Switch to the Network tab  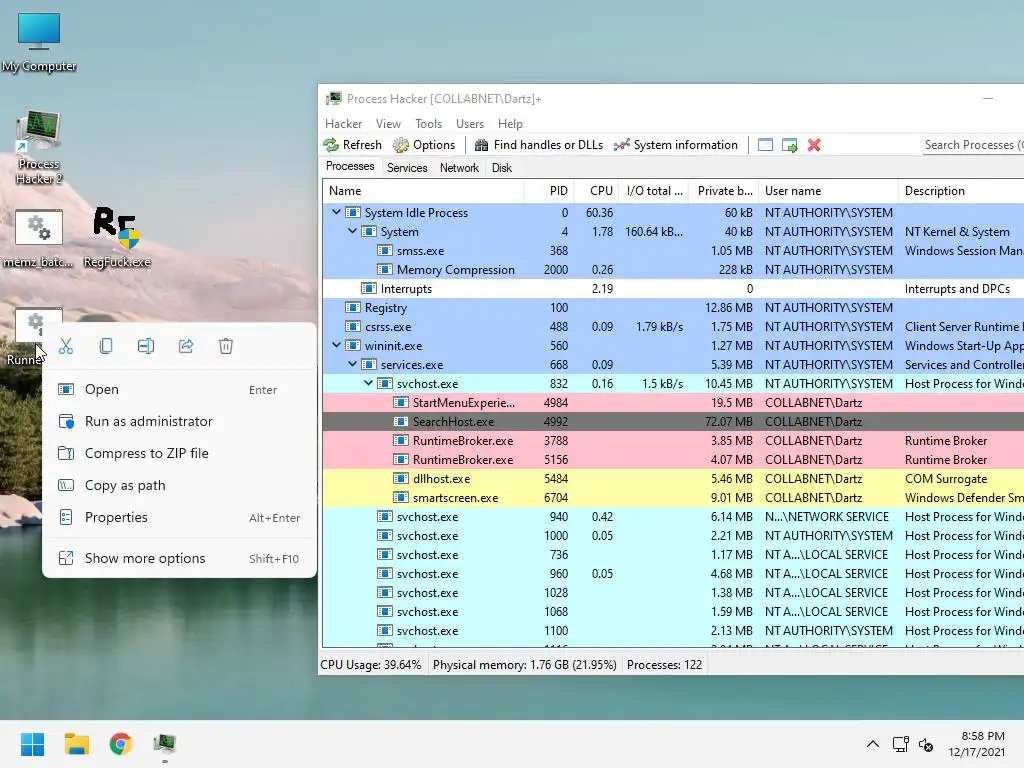pyautogui.click(x=459, y=168)
